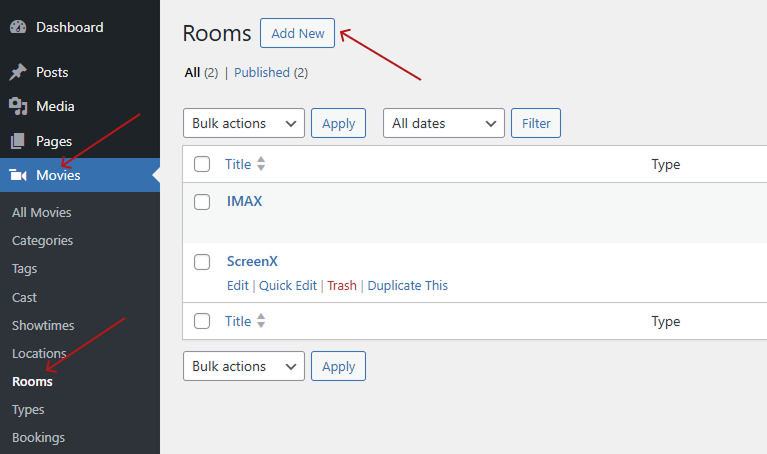Click the Movies camera icon
The height and width of the screenshot is (454, 767).
coord(18,176)
